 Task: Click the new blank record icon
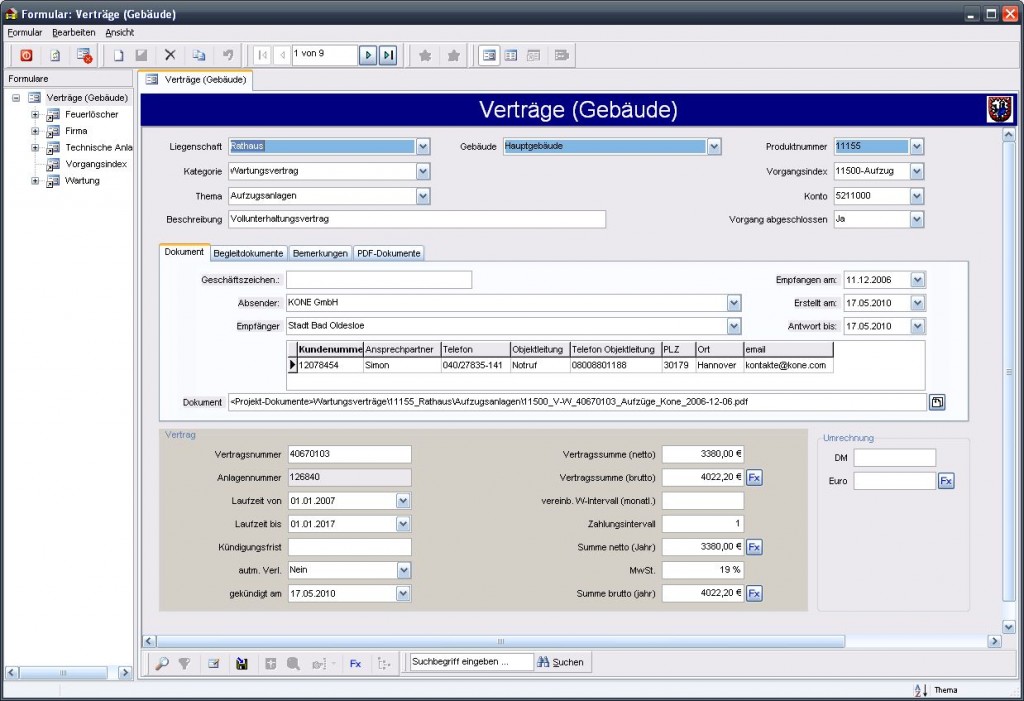[118, 56]
